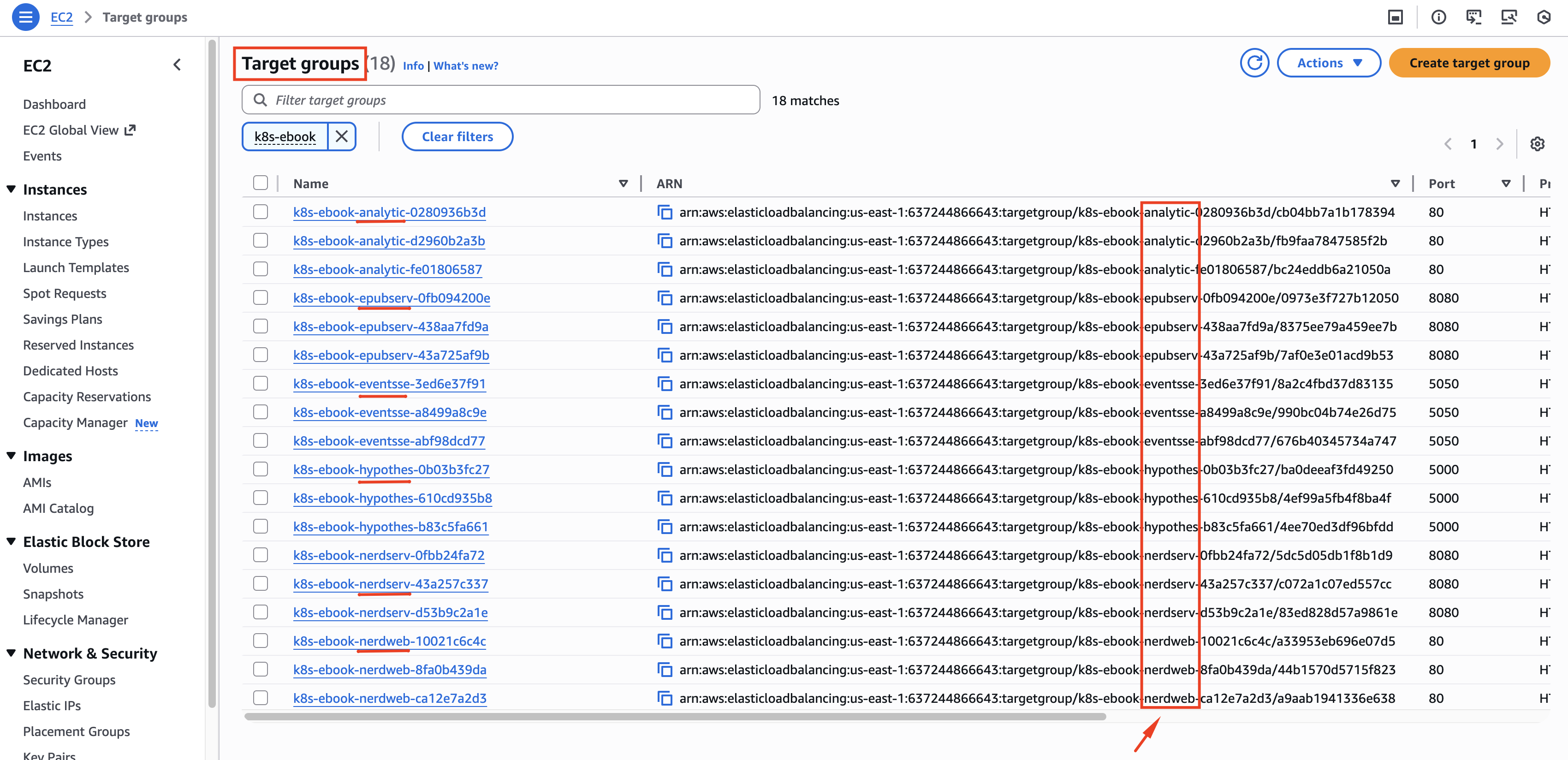
Task: Remove the k8s-ebook filter token
Action: pyautogui.click(x=341, y=137)
